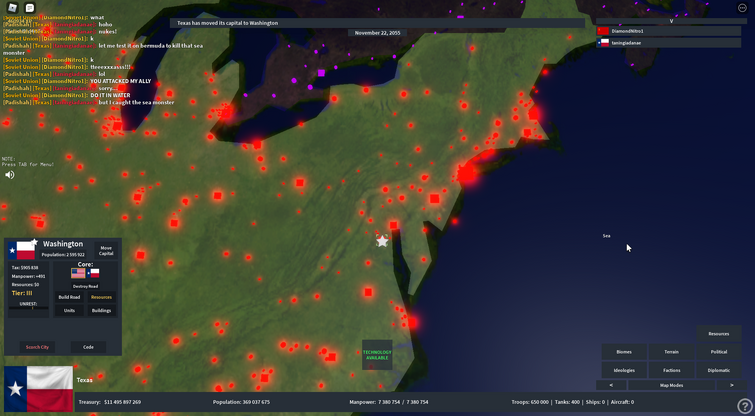Click Move Capital button

click(106, 251)
